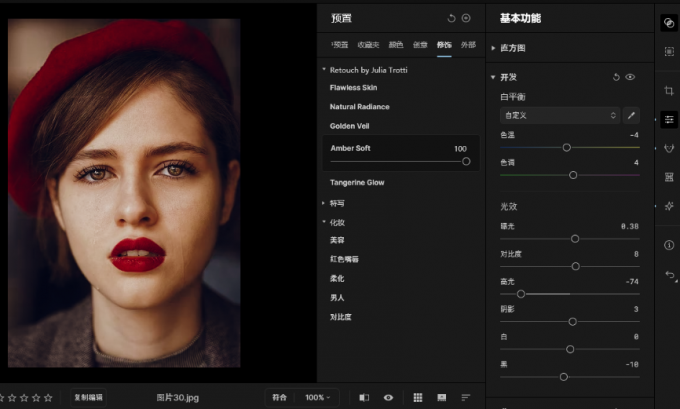Click the reset arrow icon in 预置 header
680x409 pixels.
pos(451,18)
